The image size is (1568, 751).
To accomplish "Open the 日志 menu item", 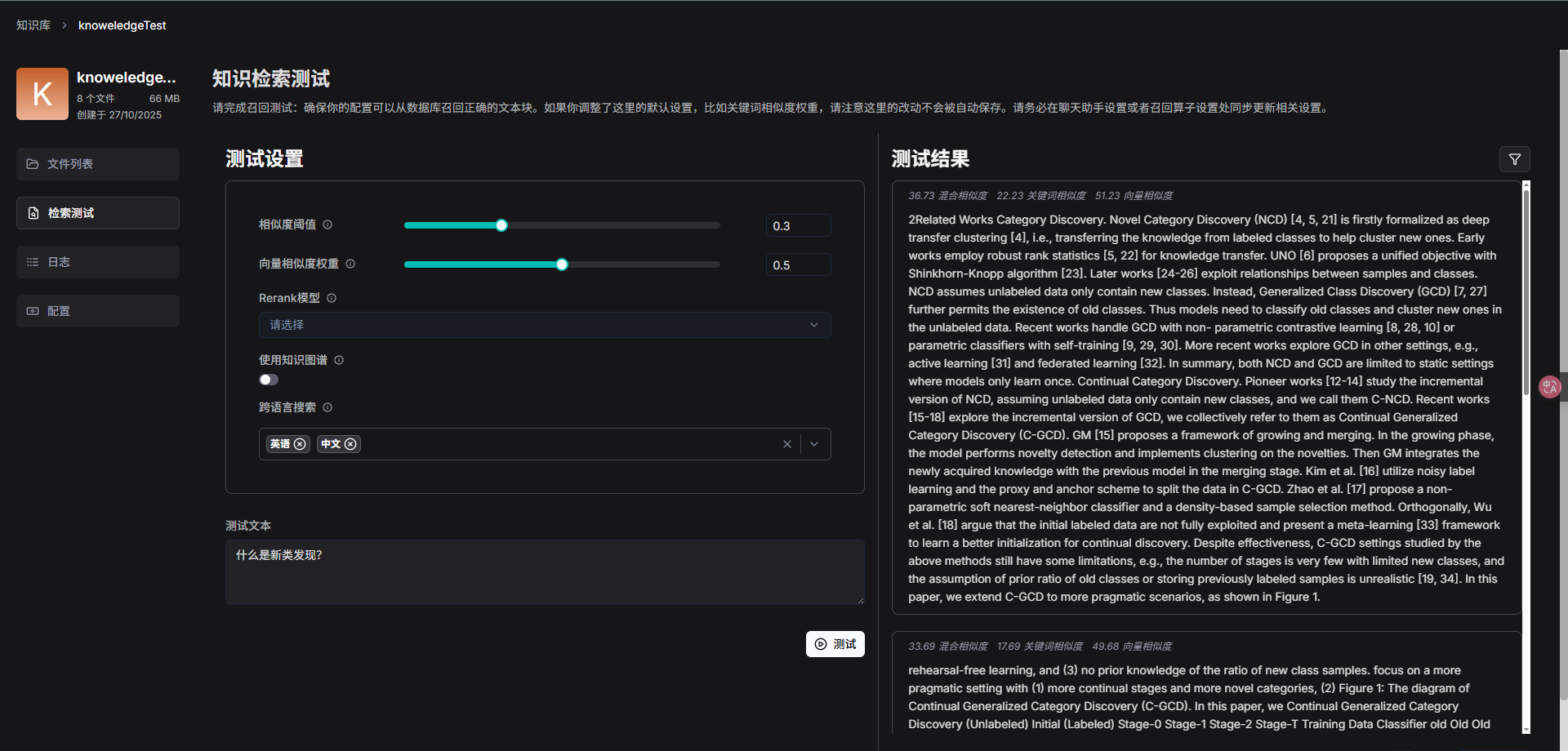I will tap(98, 262).
